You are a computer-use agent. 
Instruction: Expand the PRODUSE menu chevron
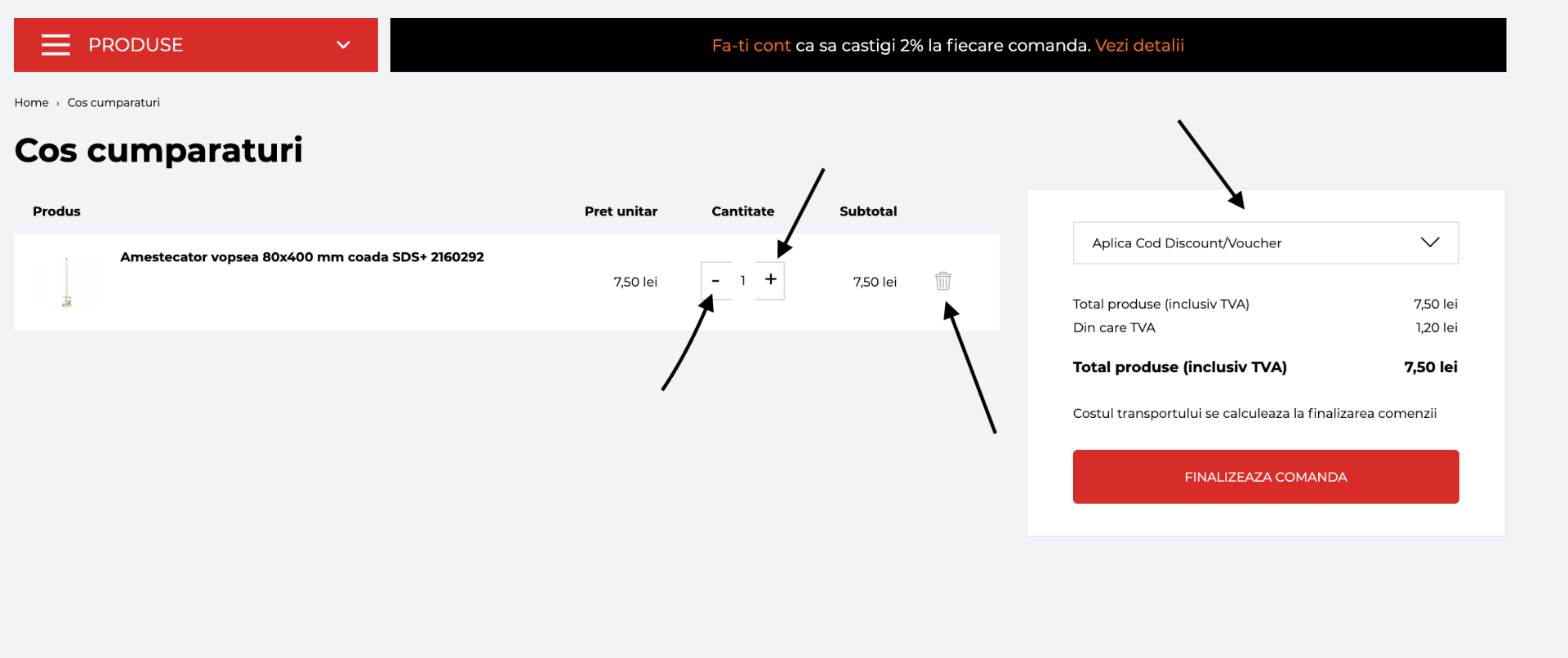[344, 45]
